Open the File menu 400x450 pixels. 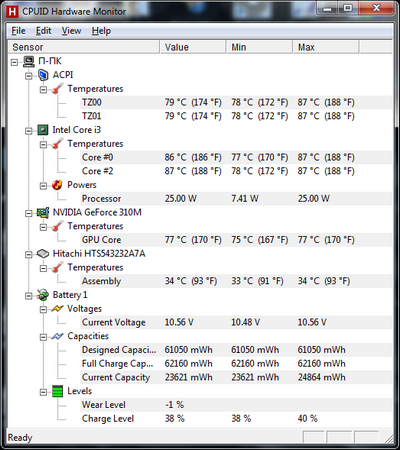pos(18,31)
